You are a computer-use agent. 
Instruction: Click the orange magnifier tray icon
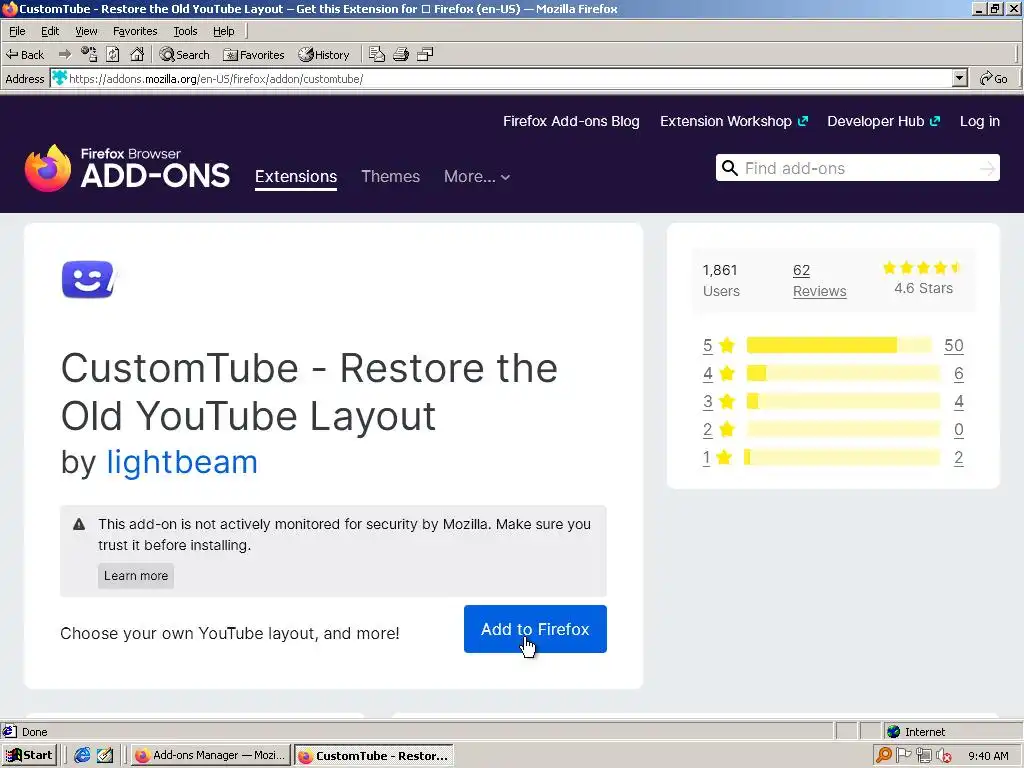[x=884, y=756]
